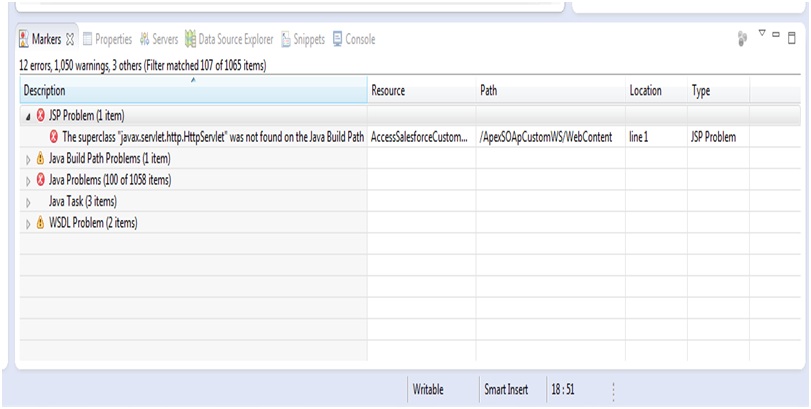Select the JSP Problem (1 item) row
This screenshot has width=811, height=409.
pos(410,115)
